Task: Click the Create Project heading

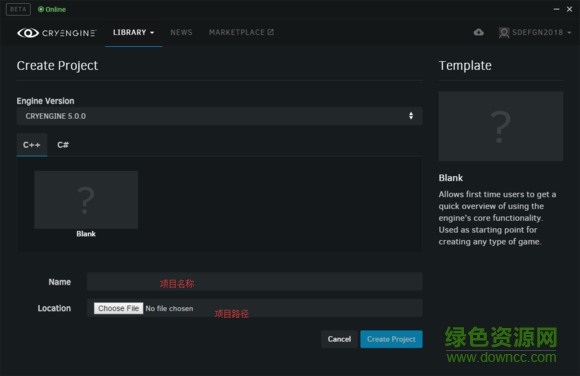Action: [57, 66]
